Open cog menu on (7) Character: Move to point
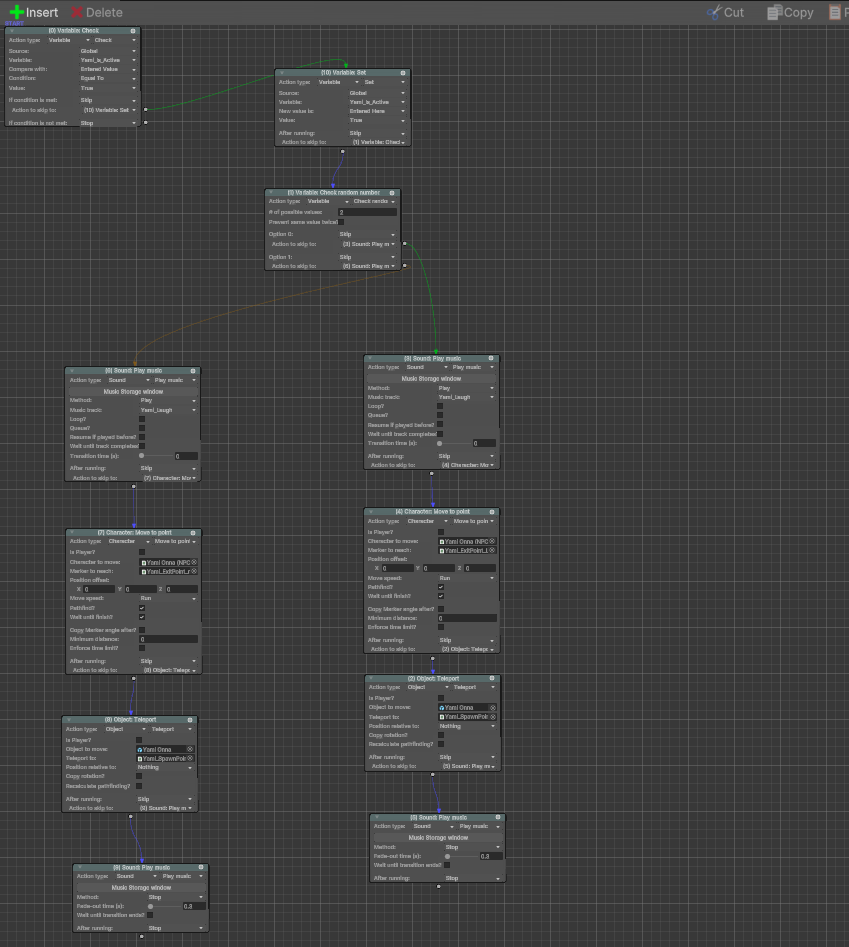 pyautogui.click(x=193, y=533)
